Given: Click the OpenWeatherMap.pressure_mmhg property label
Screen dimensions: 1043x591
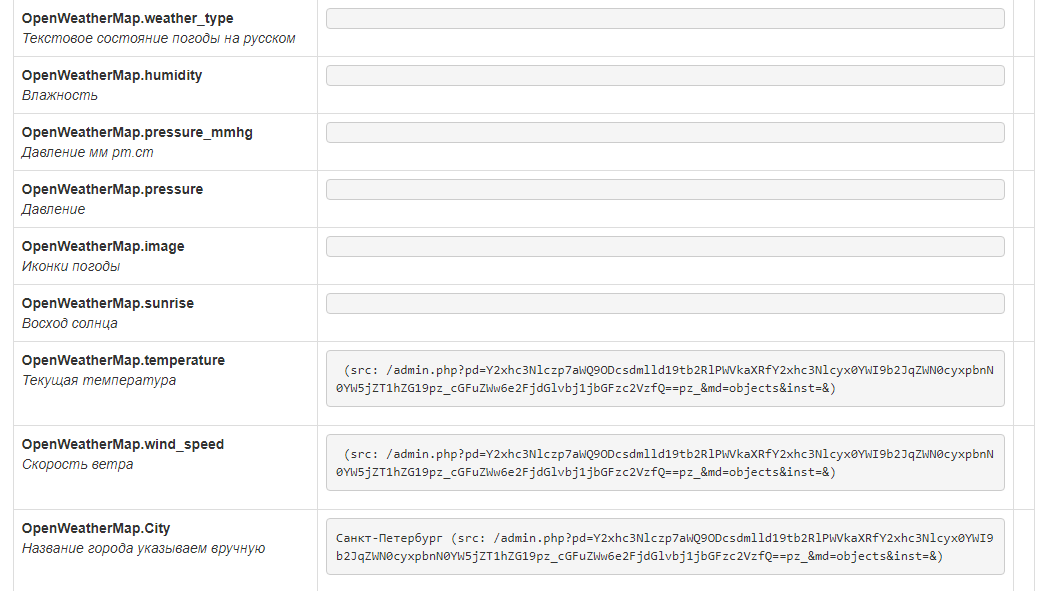Looking at the screenshot, I should [137, 133].
